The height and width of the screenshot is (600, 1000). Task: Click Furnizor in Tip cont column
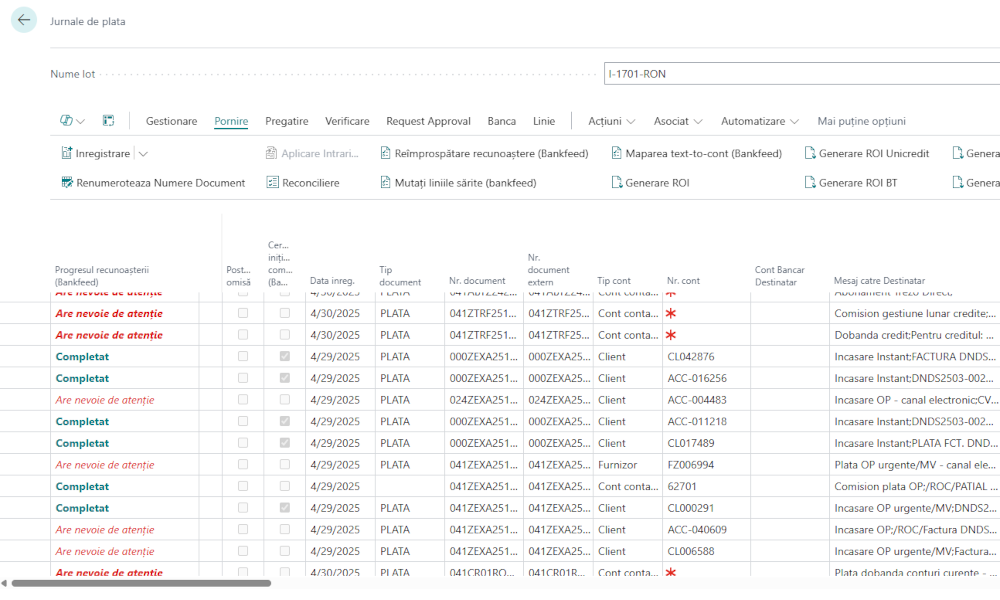point(617,465)
